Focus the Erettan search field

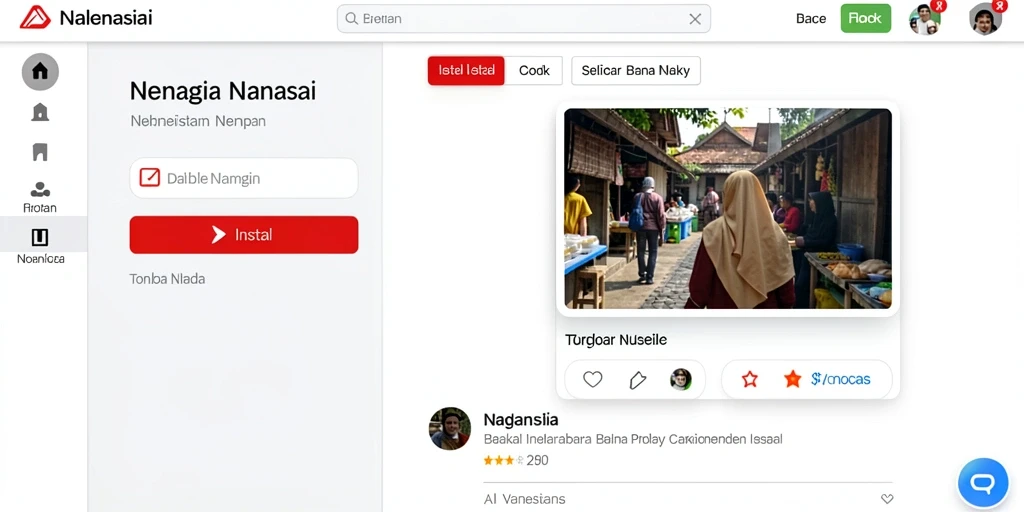pos(523,19)
